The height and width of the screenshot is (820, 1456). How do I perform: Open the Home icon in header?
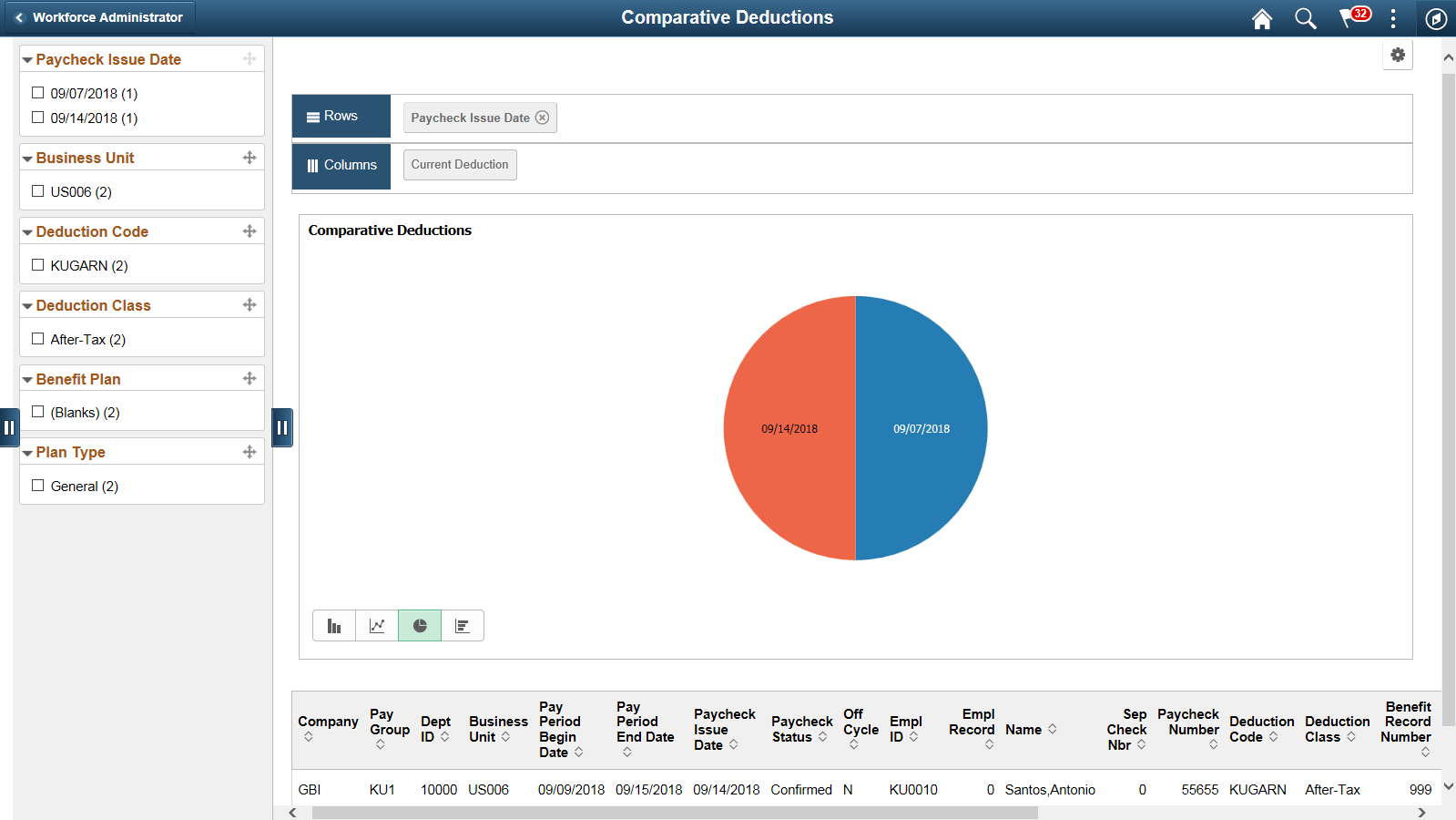(x=1261, y=18)
